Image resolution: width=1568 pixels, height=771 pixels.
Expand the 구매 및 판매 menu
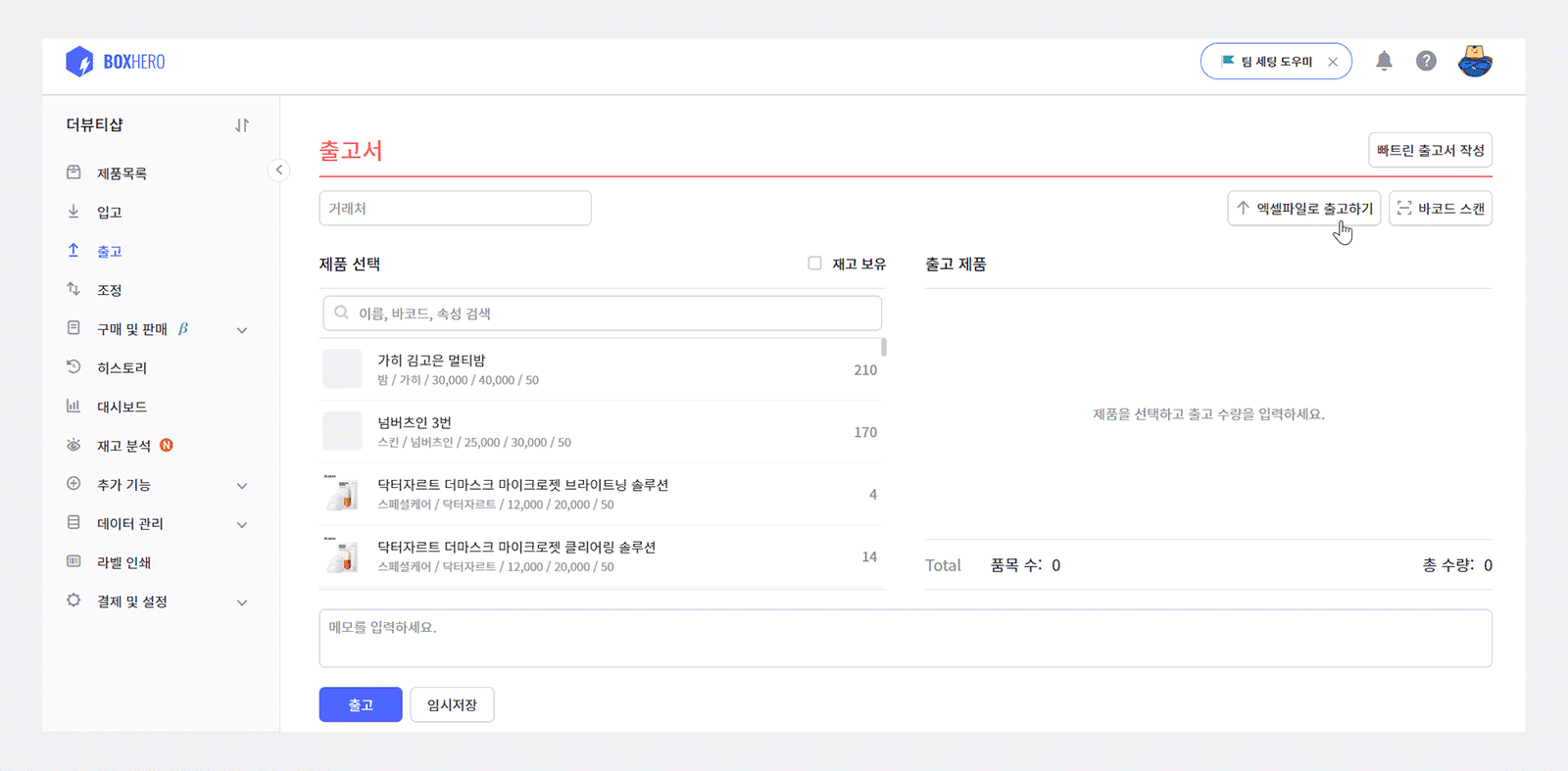click(242, 330)
